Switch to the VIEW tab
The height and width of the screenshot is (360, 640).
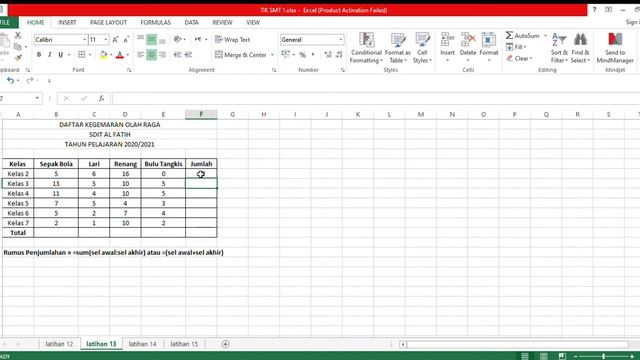tap(253, 22)
